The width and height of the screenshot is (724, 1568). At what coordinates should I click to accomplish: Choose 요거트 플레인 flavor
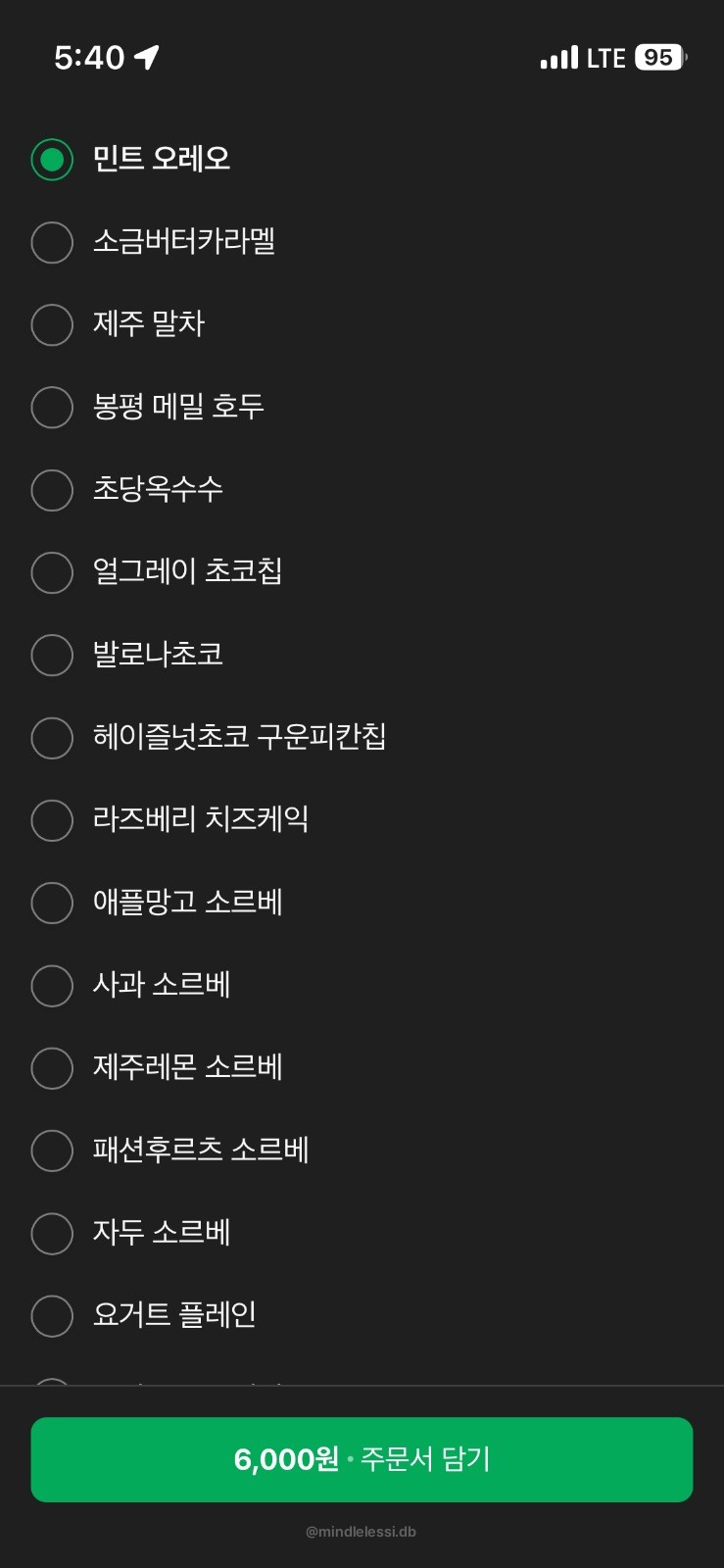(x=52, y=1316)
